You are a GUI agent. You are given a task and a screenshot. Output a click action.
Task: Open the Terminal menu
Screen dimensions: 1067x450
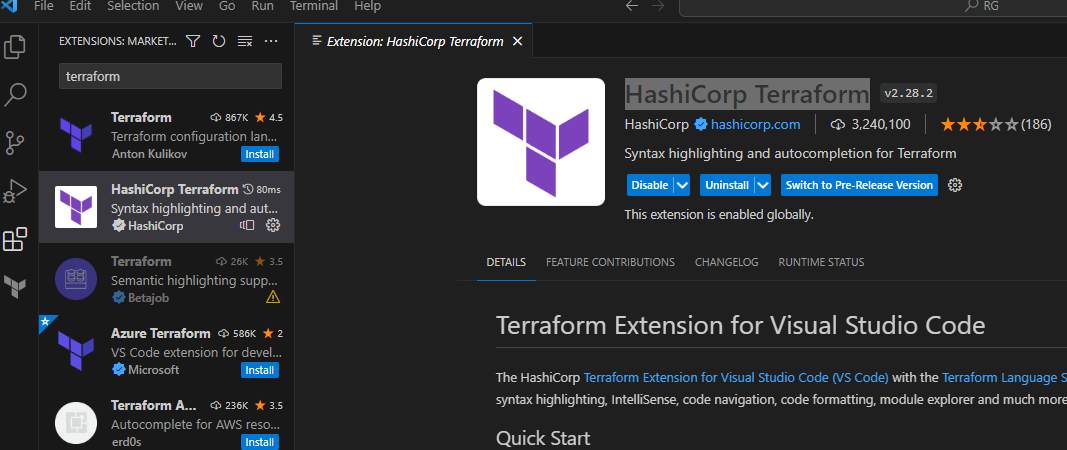tap(316, 6)
